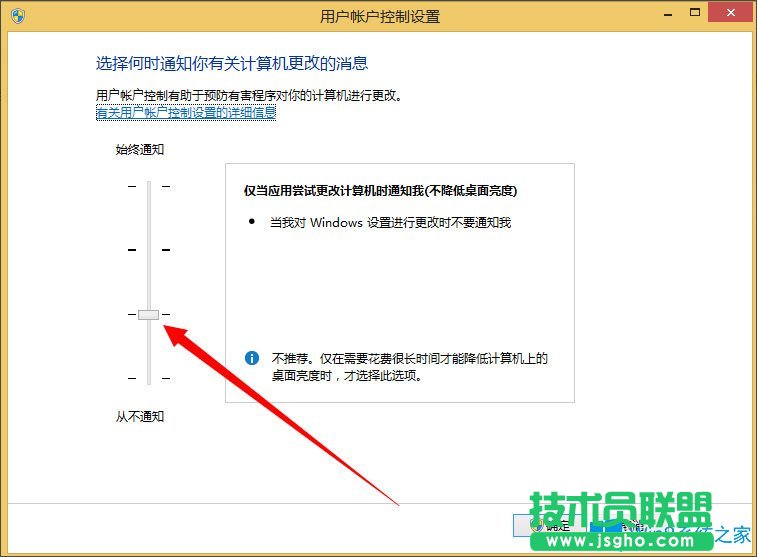Click the bullet text about Windows 设置
This screenshot has width=757, height=557.
click(x=390, y=223)
